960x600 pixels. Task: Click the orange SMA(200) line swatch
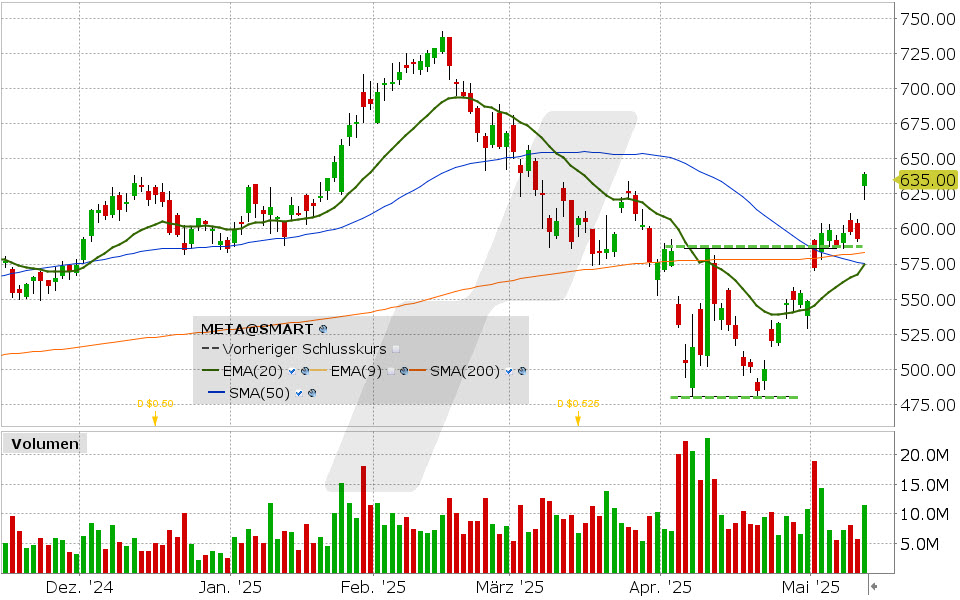[x=418, y=370]
